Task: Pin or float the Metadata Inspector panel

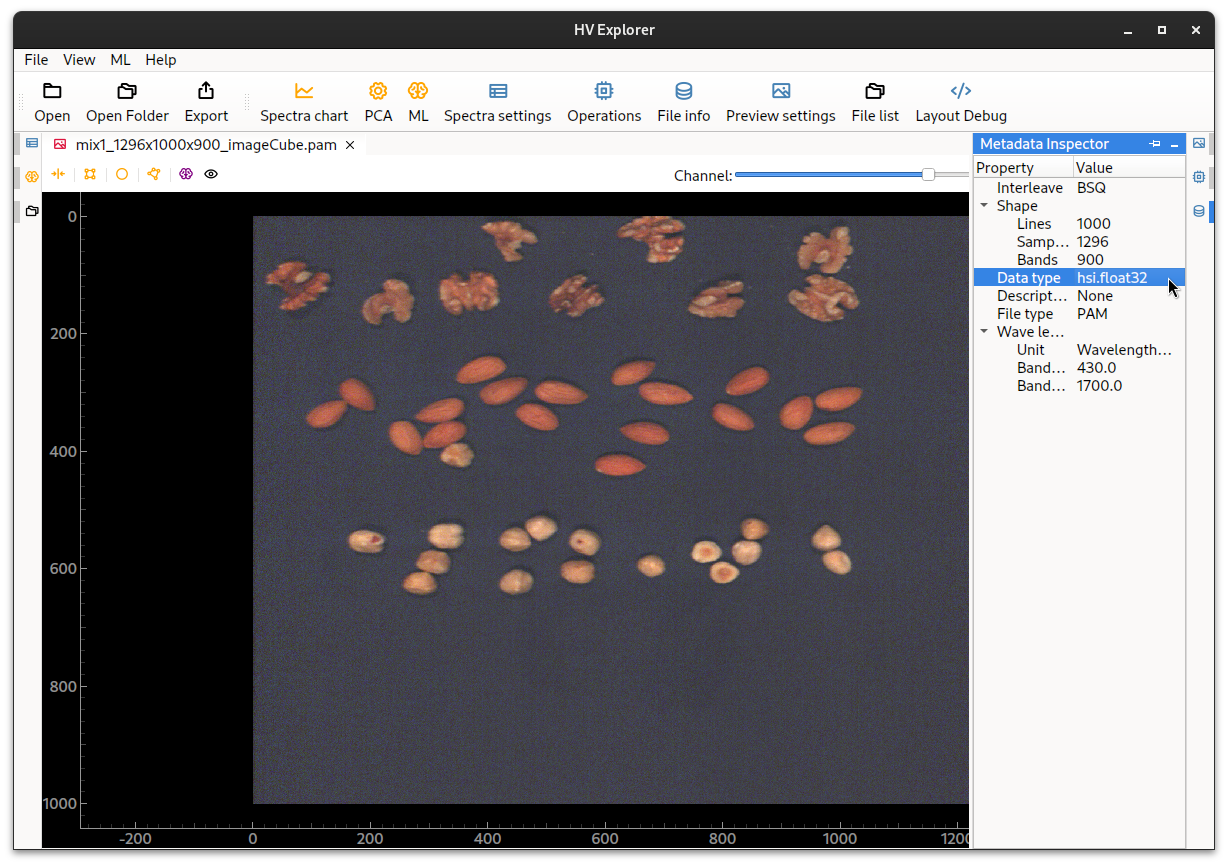Action: tap(1155, 144)
